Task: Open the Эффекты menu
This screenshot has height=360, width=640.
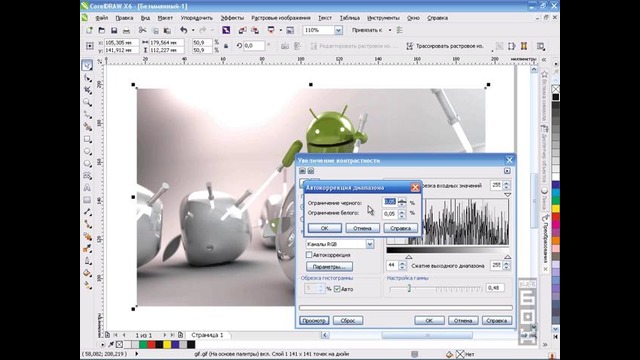Action: click(232, 18)
